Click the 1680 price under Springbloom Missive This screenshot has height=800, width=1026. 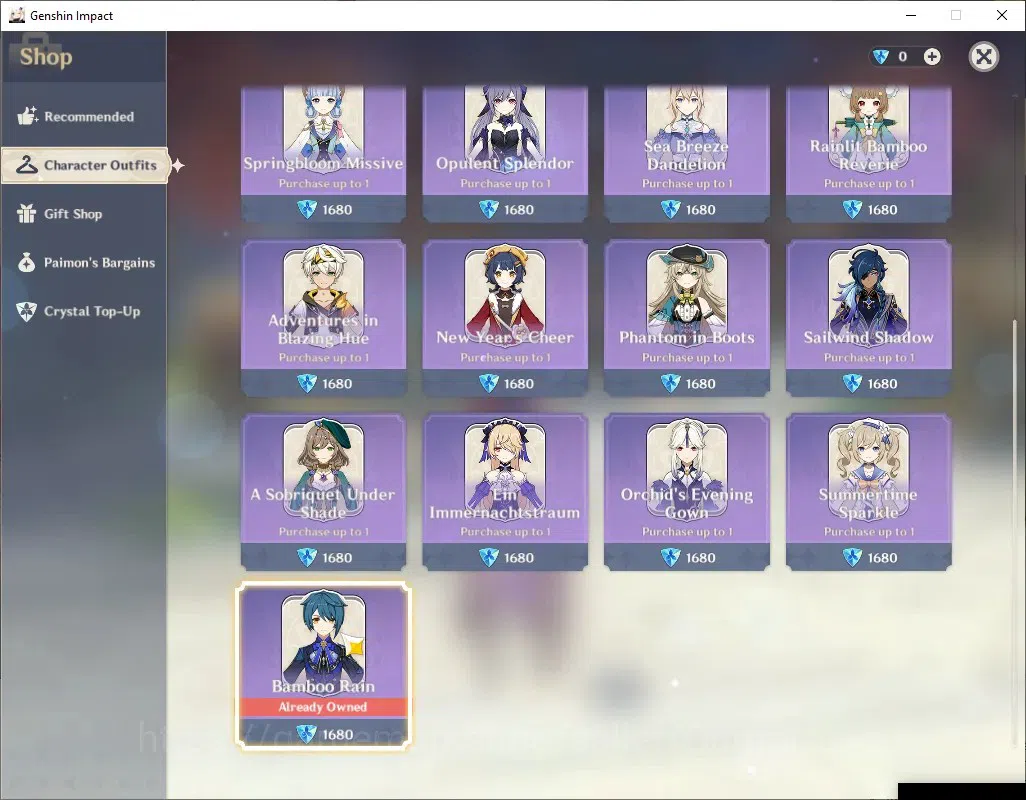337,210
